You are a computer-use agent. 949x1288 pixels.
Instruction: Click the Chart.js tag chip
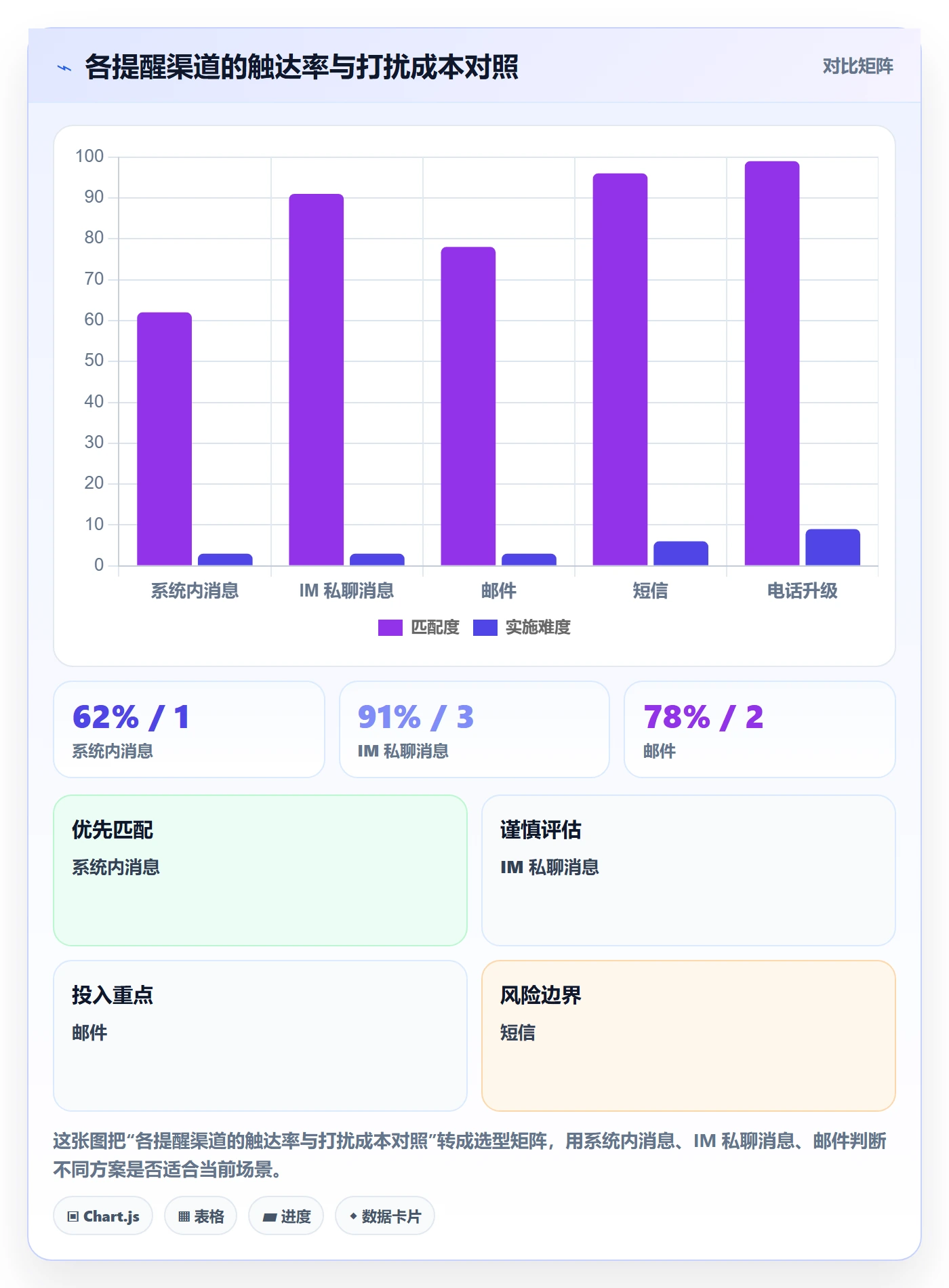(103, 1216)
